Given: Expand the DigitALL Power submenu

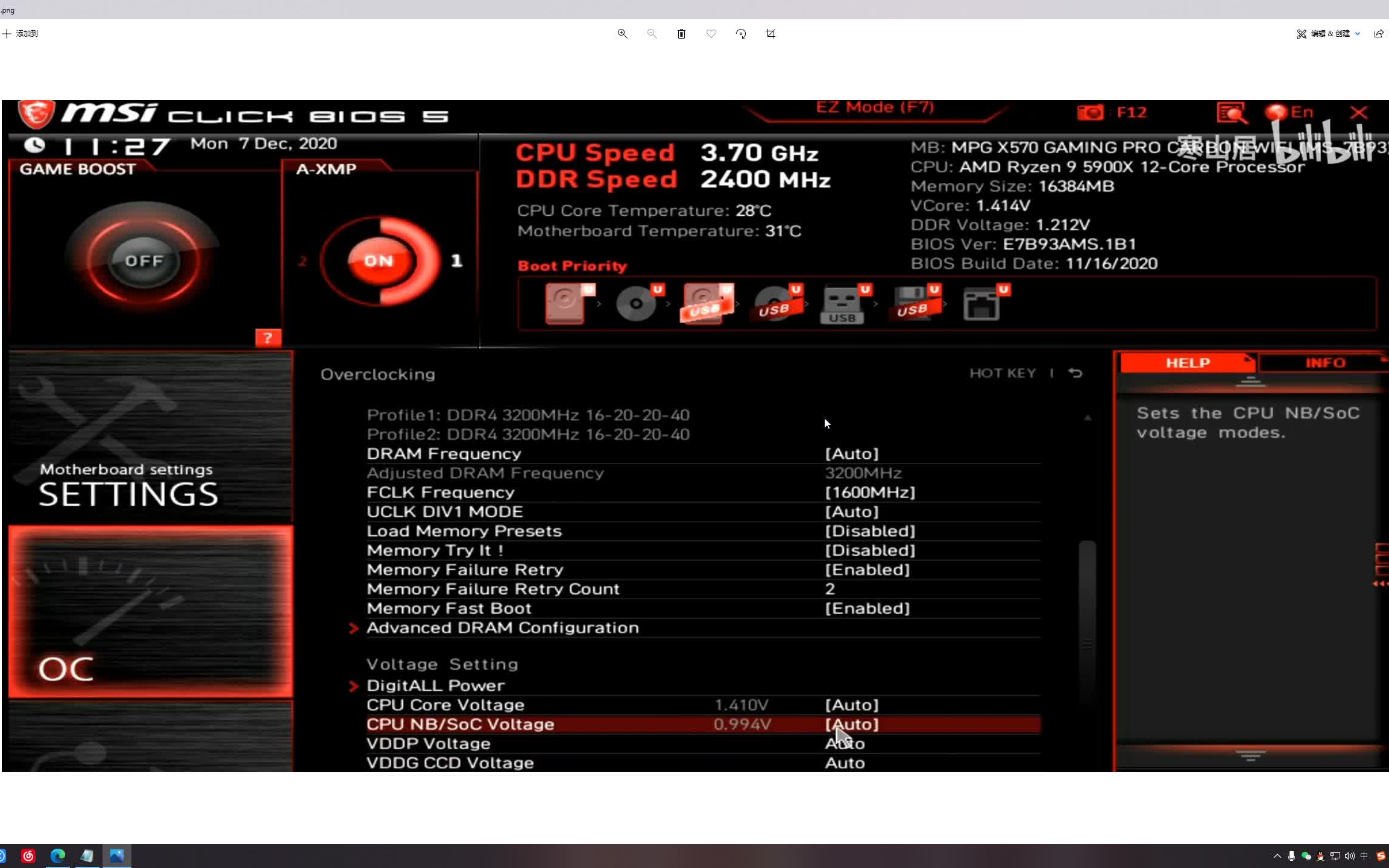Looking at the screenshot, I should click(435, 685).
